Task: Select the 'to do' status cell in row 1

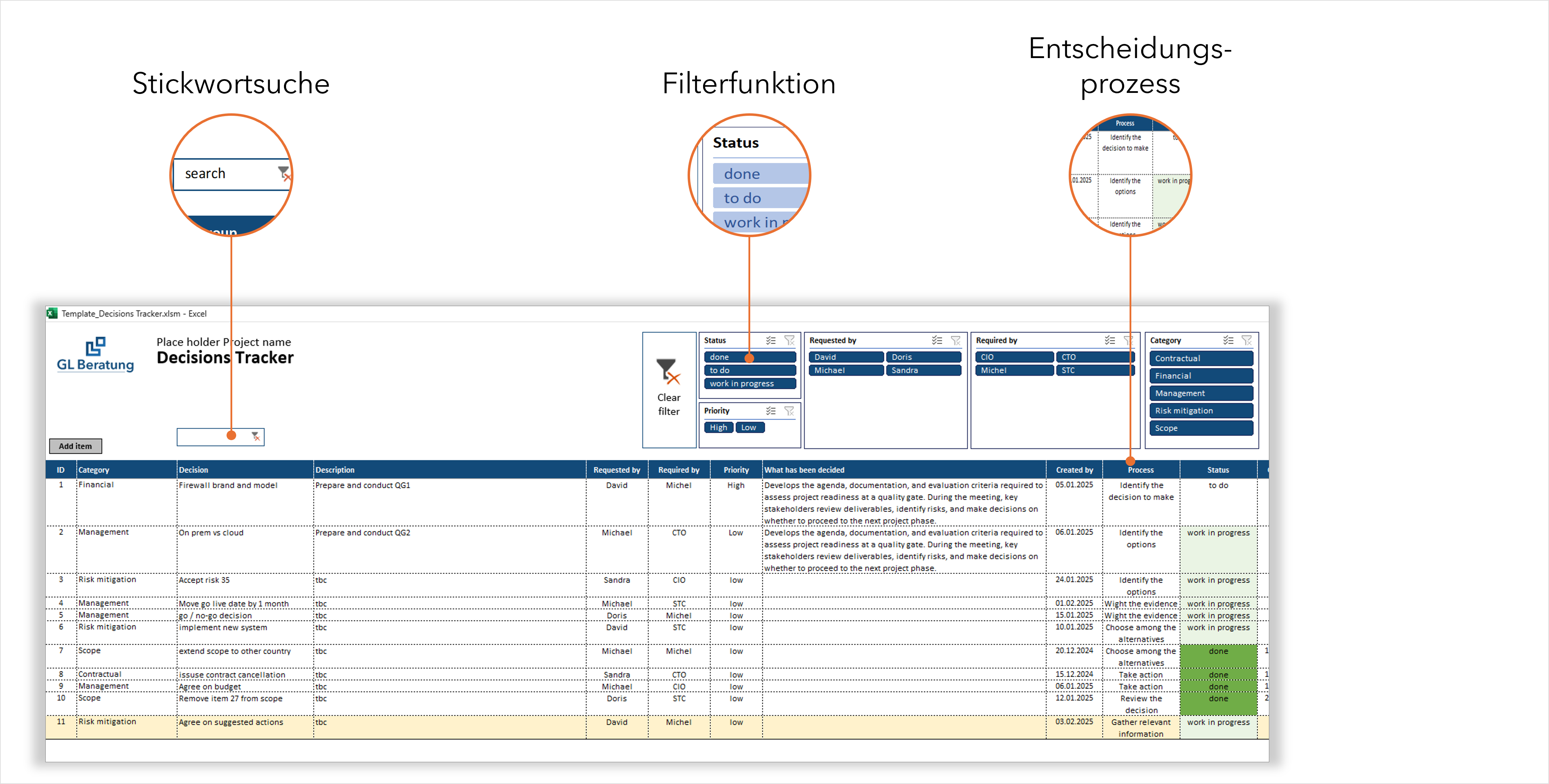Action: coord(1218,502)
